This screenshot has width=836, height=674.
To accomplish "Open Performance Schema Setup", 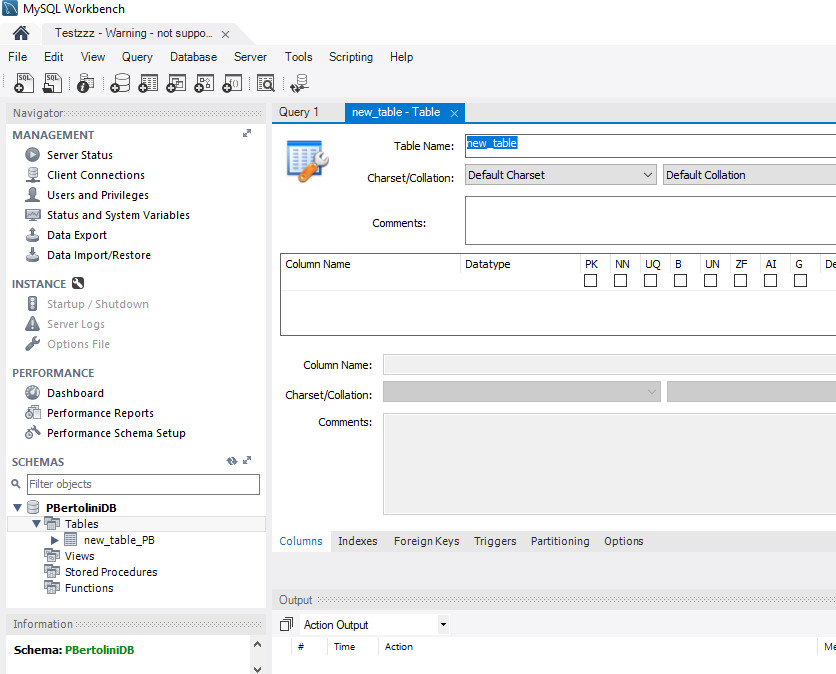I will tap(116, 433).
